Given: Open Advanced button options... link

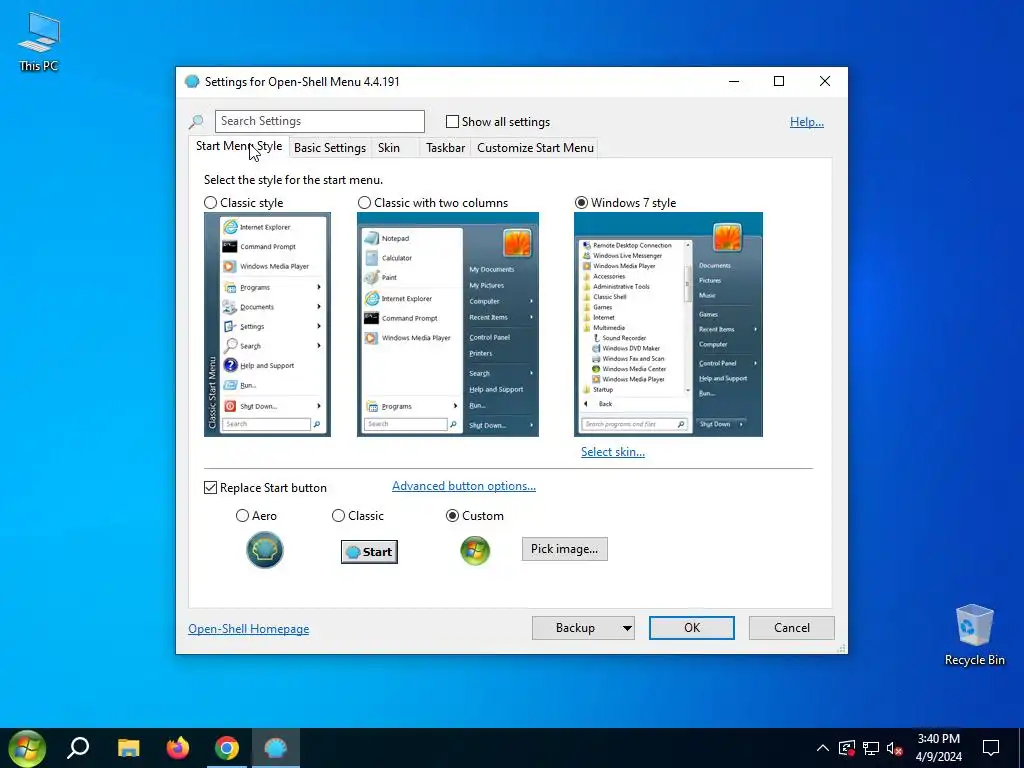Looking at the screenshot, I should click(x=464, y=486).
